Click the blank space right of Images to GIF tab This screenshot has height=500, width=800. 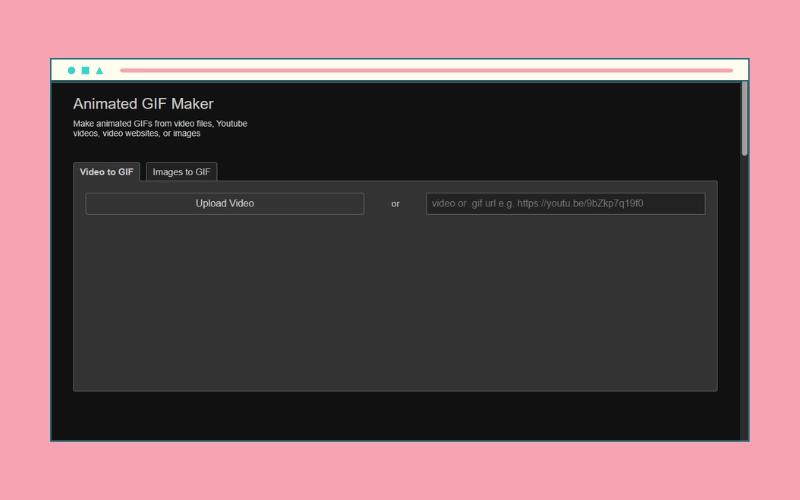(450, 170)
